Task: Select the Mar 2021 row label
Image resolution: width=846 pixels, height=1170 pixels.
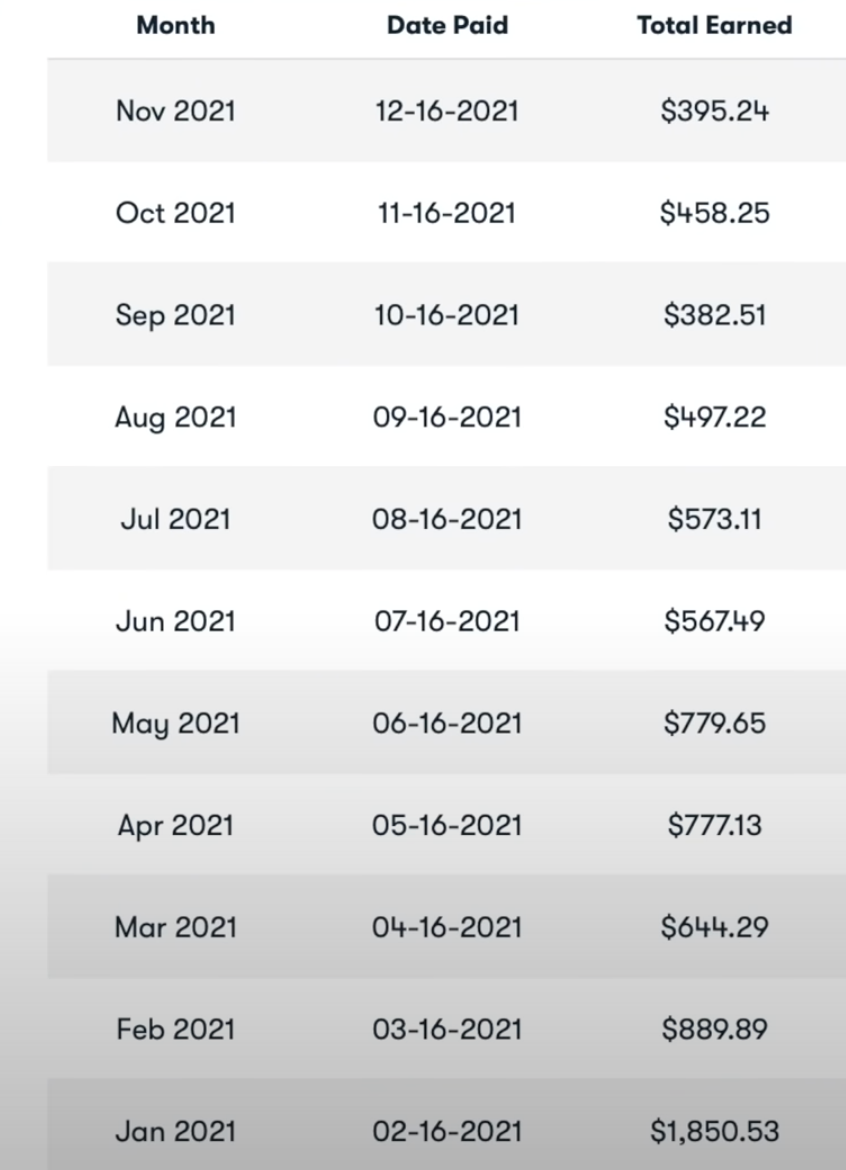Action: tap(176, 927)
